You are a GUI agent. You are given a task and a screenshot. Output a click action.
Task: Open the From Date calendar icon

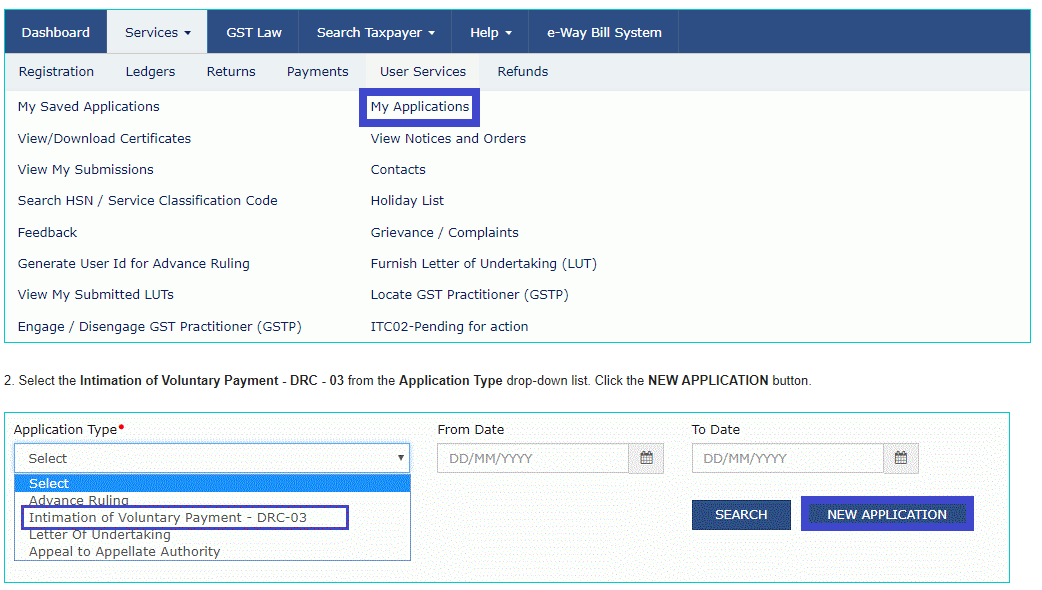click(646, 459)
